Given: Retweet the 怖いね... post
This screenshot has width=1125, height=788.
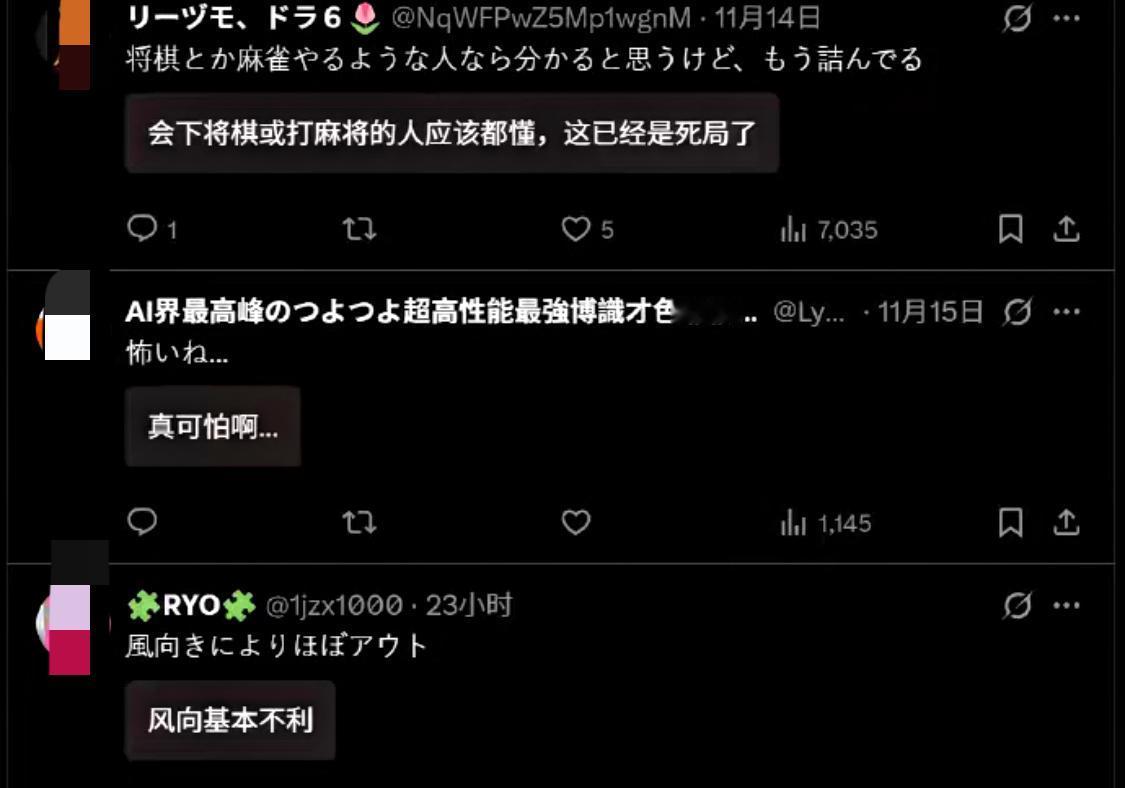Looking at the screenshot, I should click(x=359, y=522).
